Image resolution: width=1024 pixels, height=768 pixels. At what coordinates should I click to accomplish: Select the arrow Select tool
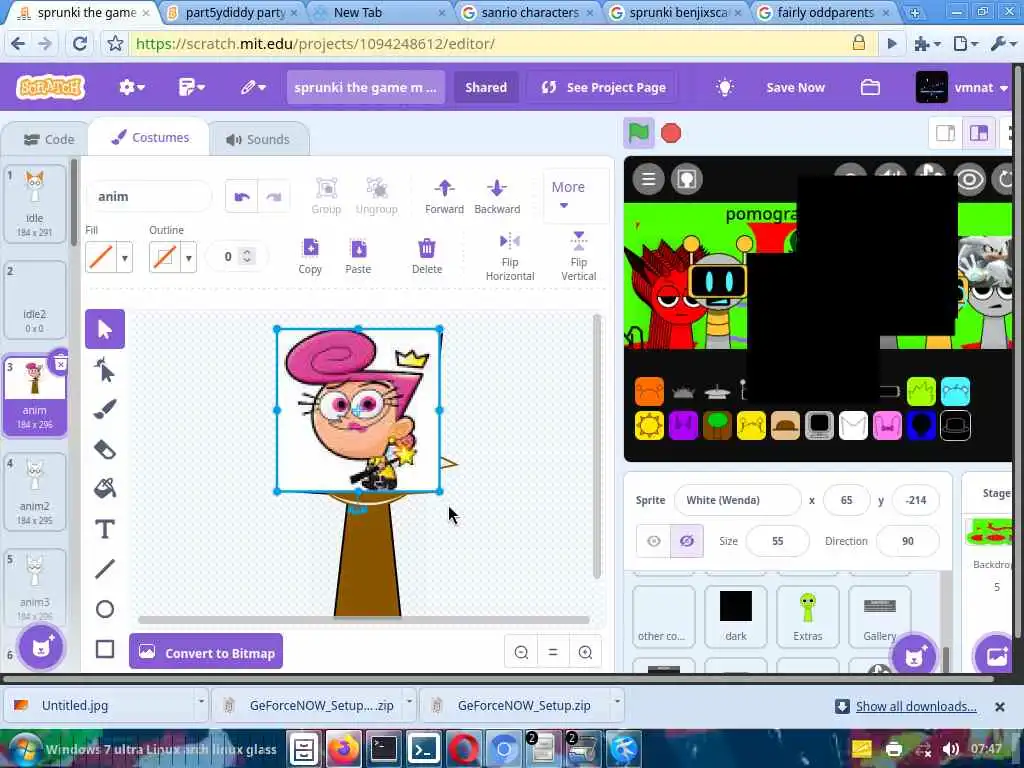pyautogui.click(x=104, y=329)
